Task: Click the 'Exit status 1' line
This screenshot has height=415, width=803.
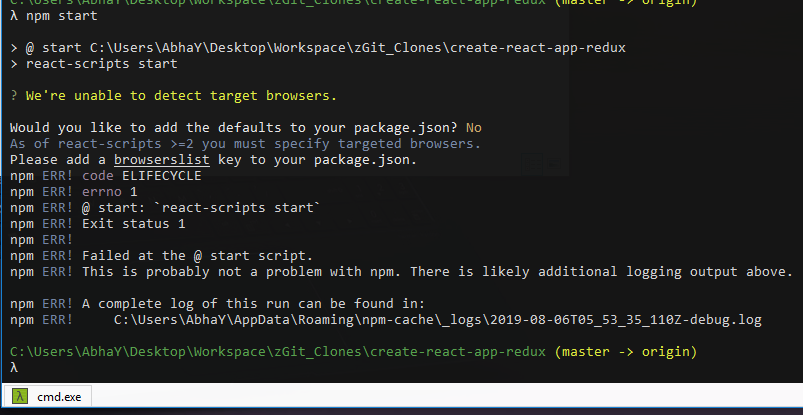Action: (x=98, y=224)
